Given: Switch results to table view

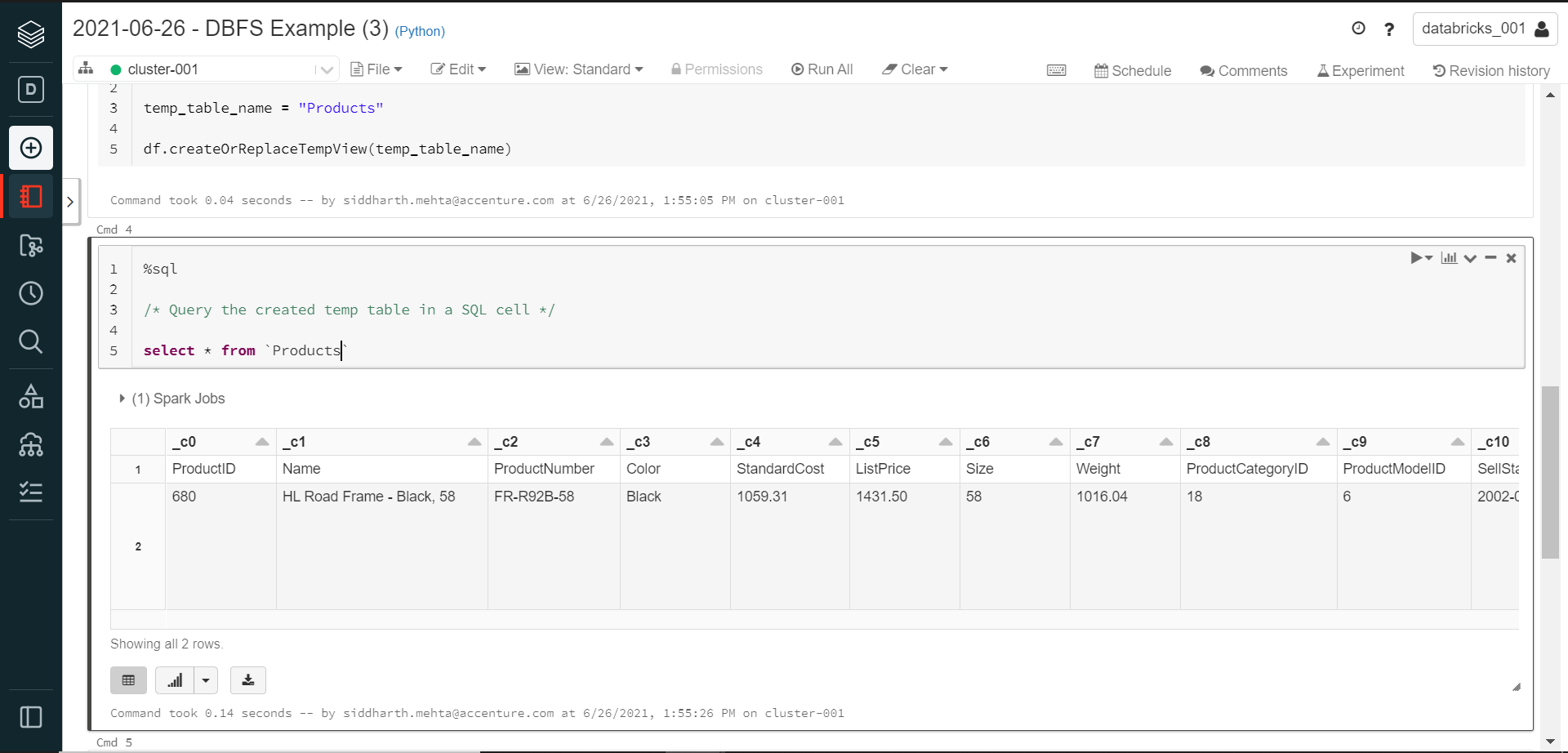Looking at the screenshot, I should pos(128,679).
